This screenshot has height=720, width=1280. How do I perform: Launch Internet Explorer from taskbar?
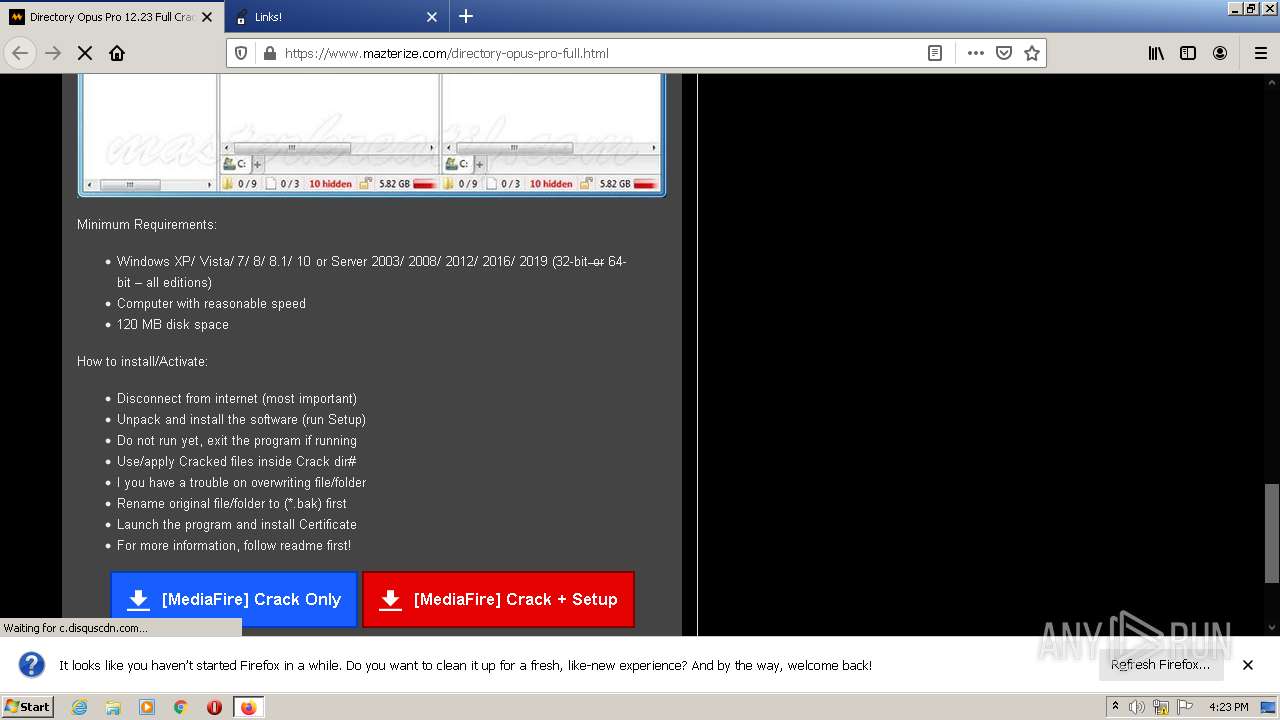[x=80, y=707]
